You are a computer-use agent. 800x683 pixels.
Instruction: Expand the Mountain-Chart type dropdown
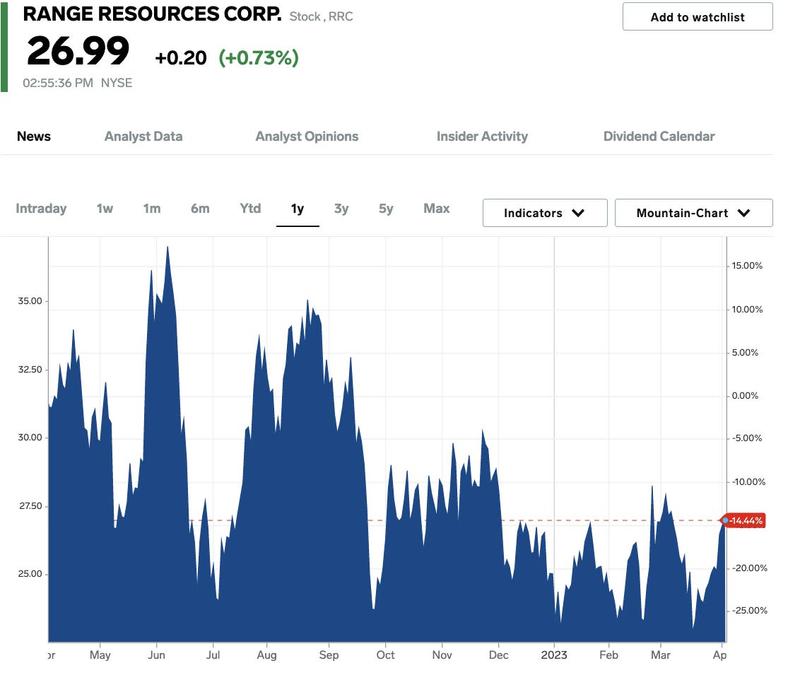click(x=693, y=213)
